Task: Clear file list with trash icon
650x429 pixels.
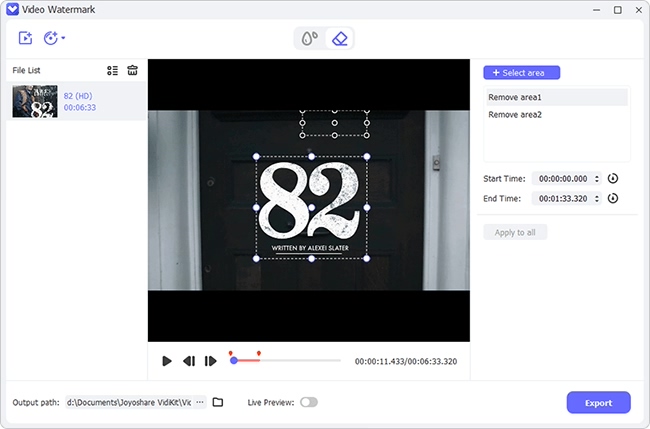Action: pos(132,70)
